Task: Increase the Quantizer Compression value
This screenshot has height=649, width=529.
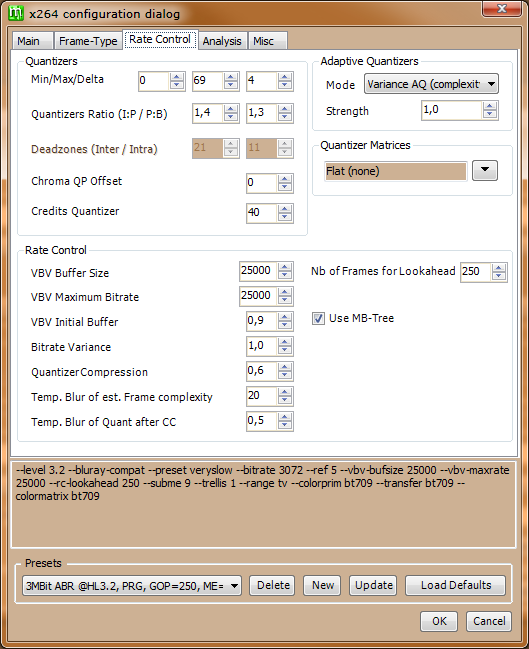Action: pos(285,368)
